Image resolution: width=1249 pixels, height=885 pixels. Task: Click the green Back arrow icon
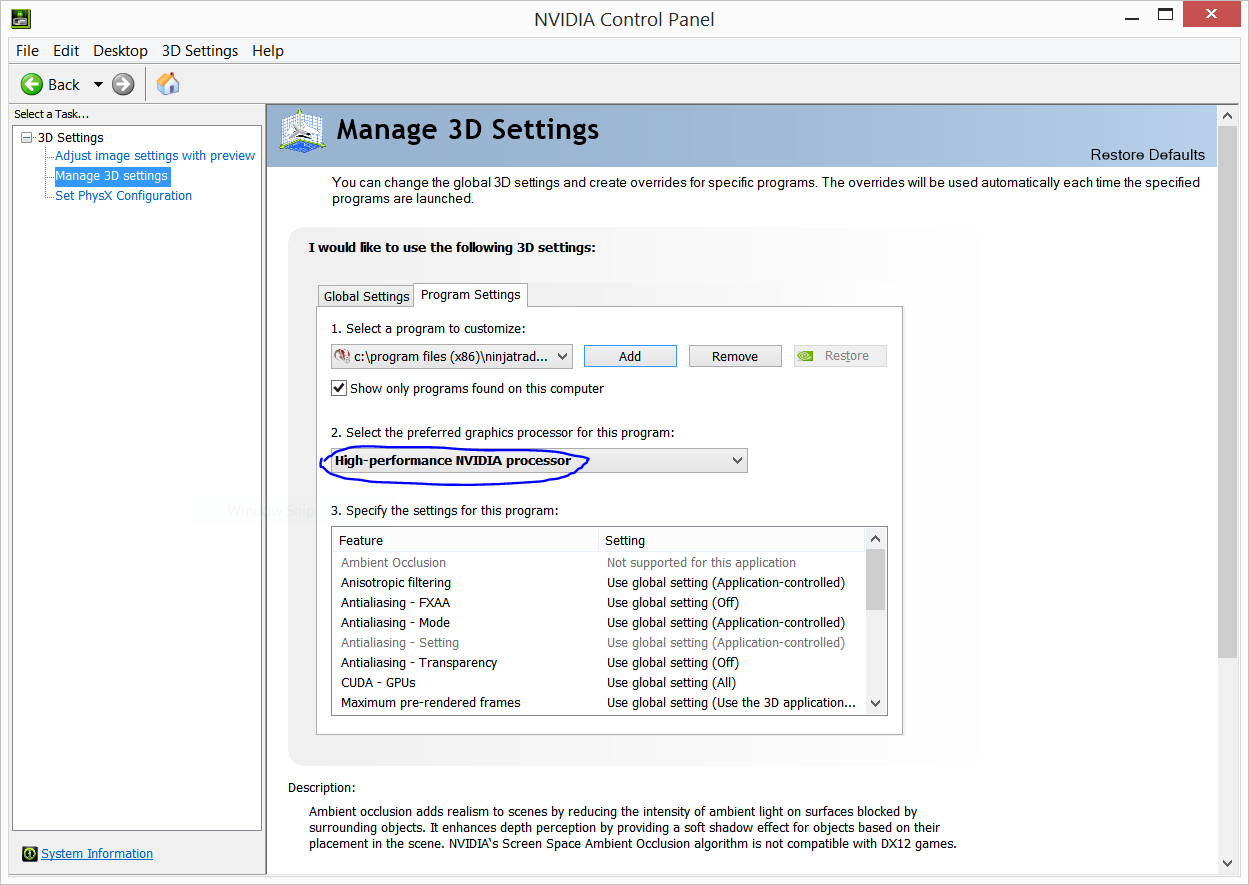click(32, 85)
